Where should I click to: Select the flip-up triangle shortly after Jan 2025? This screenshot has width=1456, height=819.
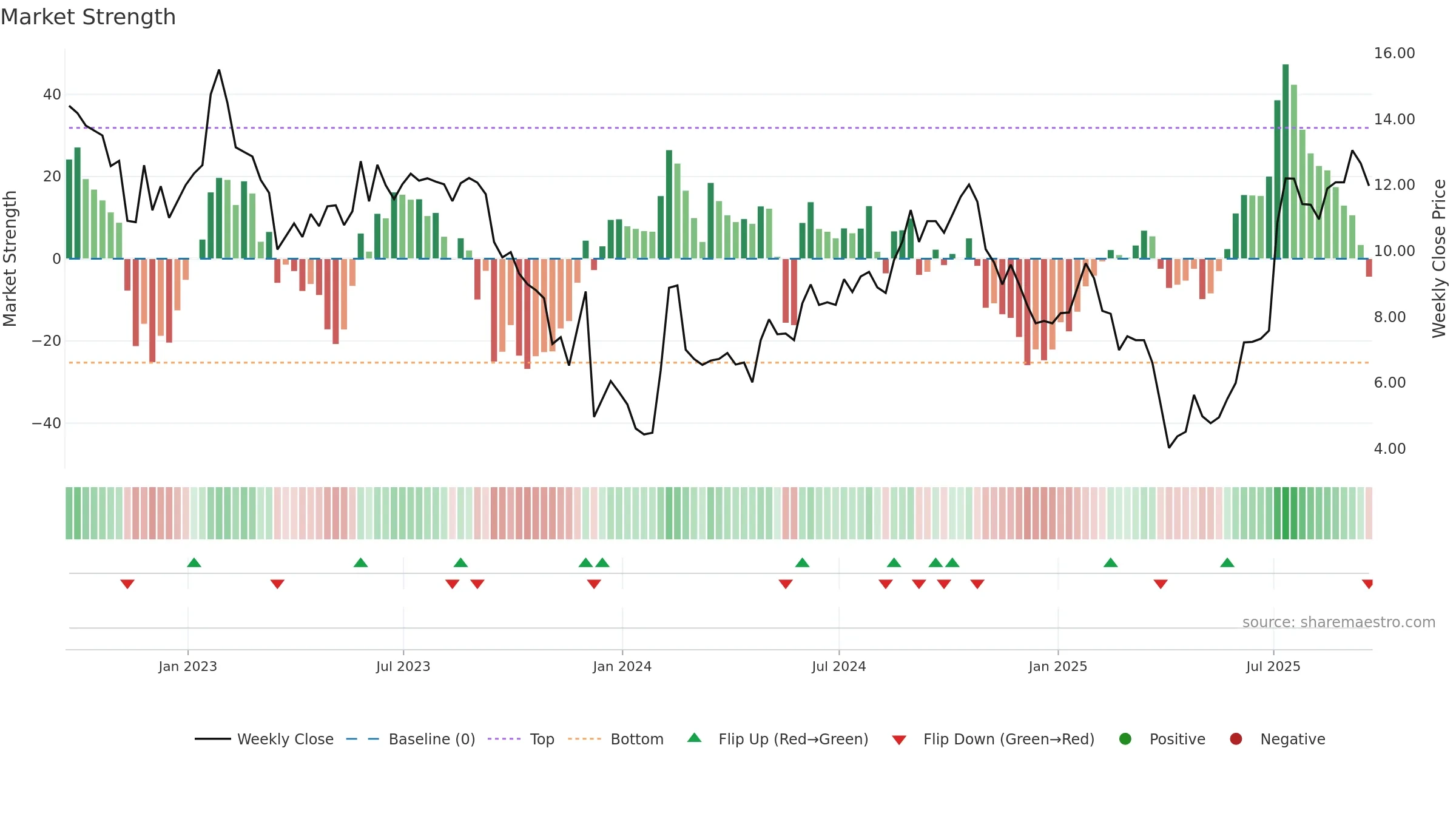coord(1111,563)
